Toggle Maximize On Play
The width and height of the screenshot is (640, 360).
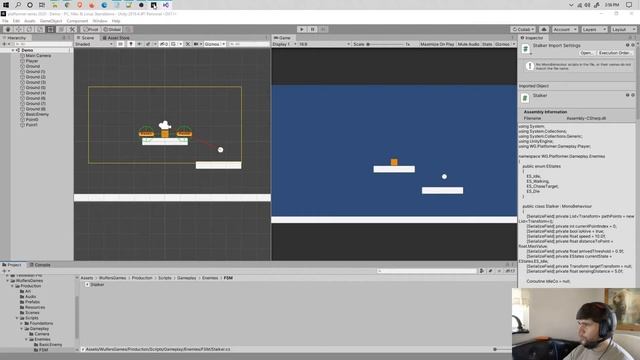point(437,44)
